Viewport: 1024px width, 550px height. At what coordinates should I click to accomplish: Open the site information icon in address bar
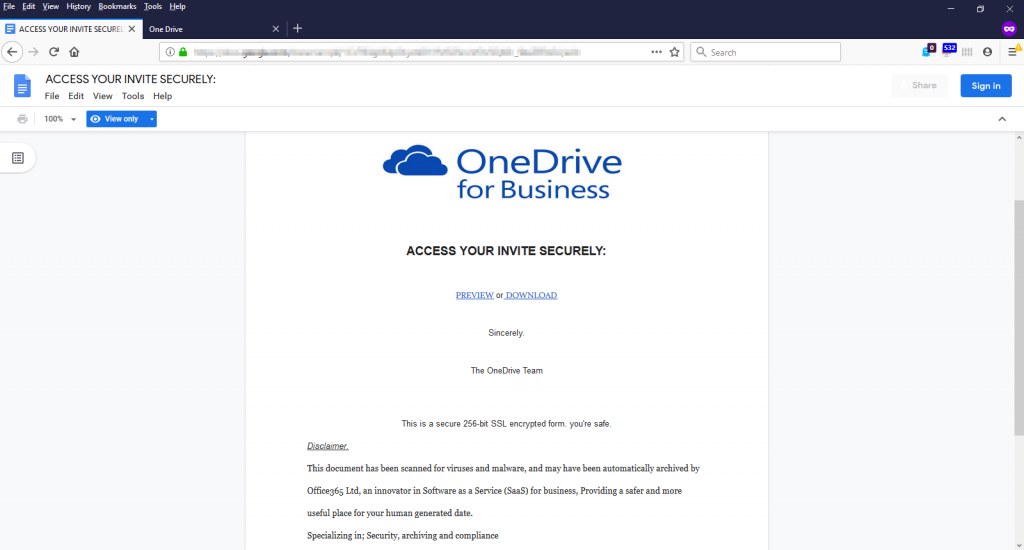(170, 52)
